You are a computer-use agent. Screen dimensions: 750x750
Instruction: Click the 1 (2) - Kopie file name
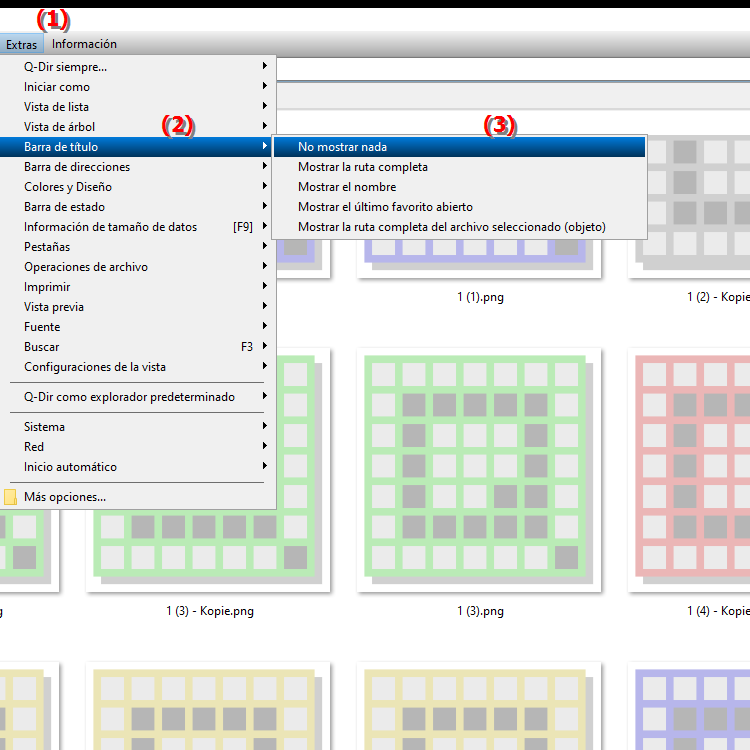(718, 297)
